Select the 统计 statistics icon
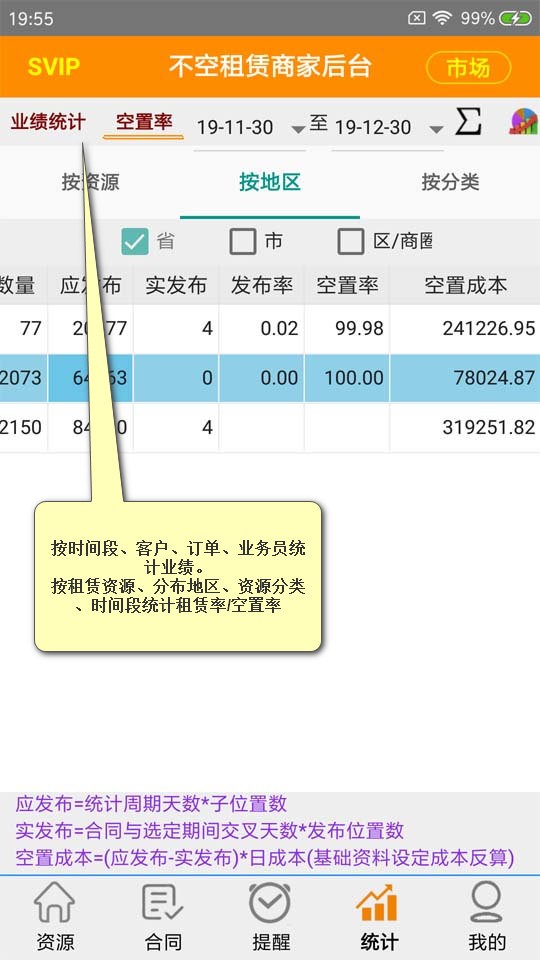Image resolution: width=540 pixels, height=960 pixels. pos(378,902)
